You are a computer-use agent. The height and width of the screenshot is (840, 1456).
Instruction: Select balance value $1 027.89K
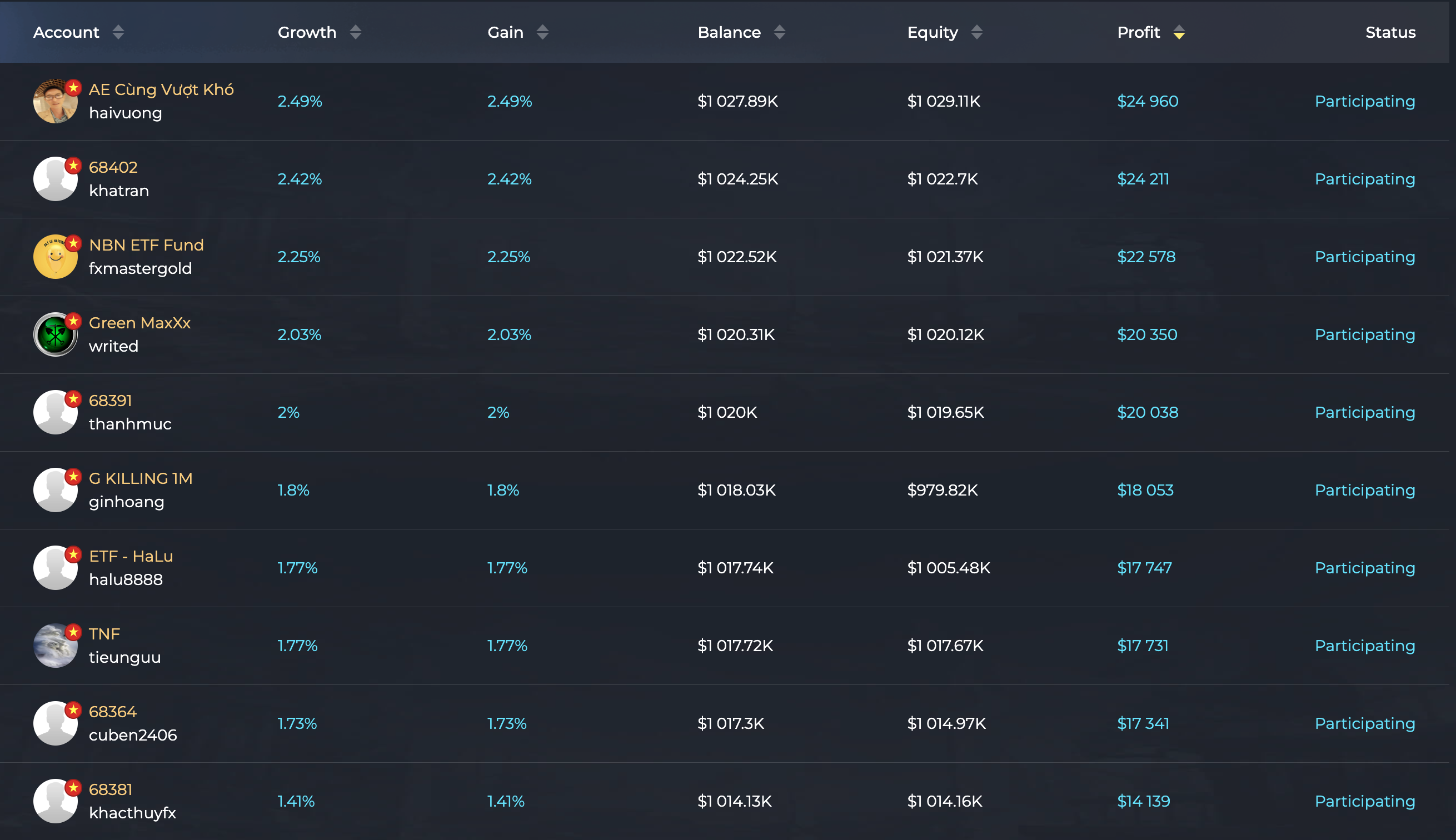pyautogui.click(x=737, y=102)
